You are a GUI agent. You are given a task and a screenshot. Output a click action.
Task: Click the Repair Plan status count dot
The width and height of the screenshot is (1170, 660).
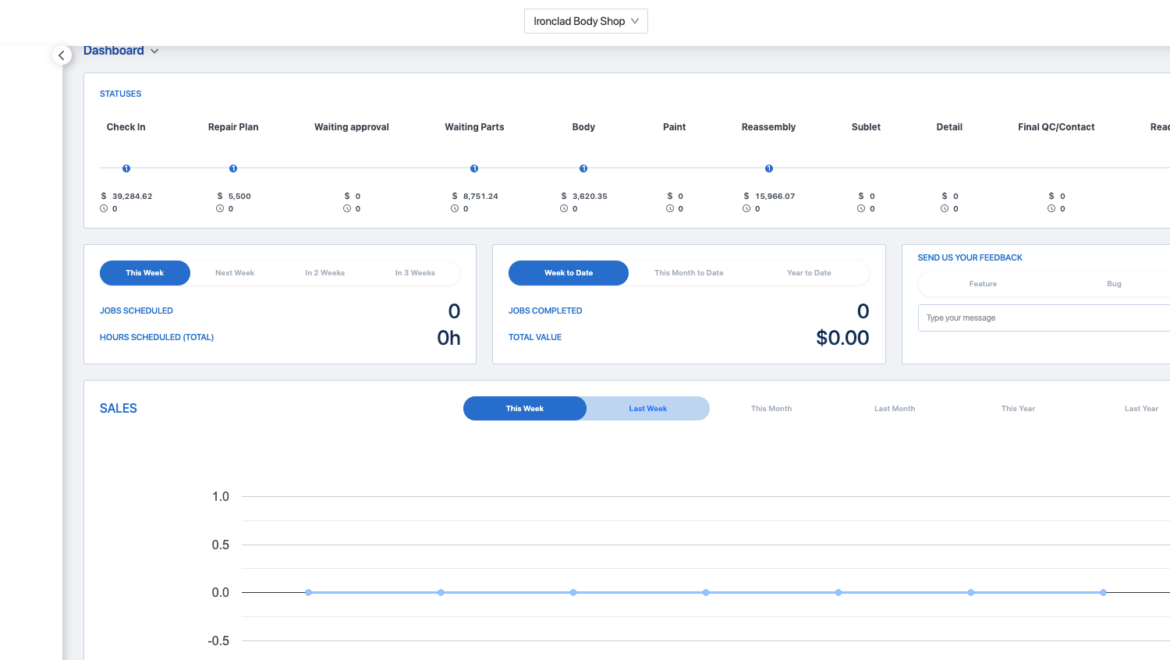coord(233,169)
